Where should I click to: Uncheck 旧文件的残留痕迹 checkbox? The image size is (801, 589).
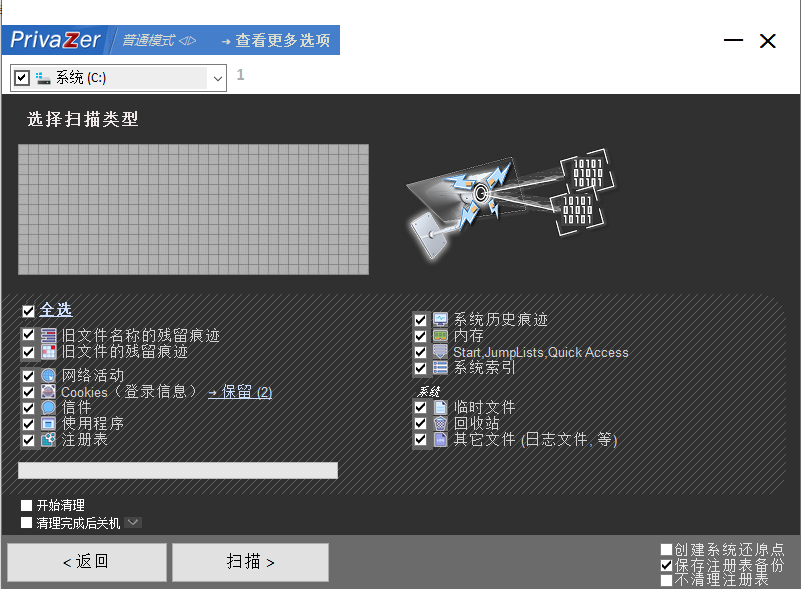click(x=29, y=352)
